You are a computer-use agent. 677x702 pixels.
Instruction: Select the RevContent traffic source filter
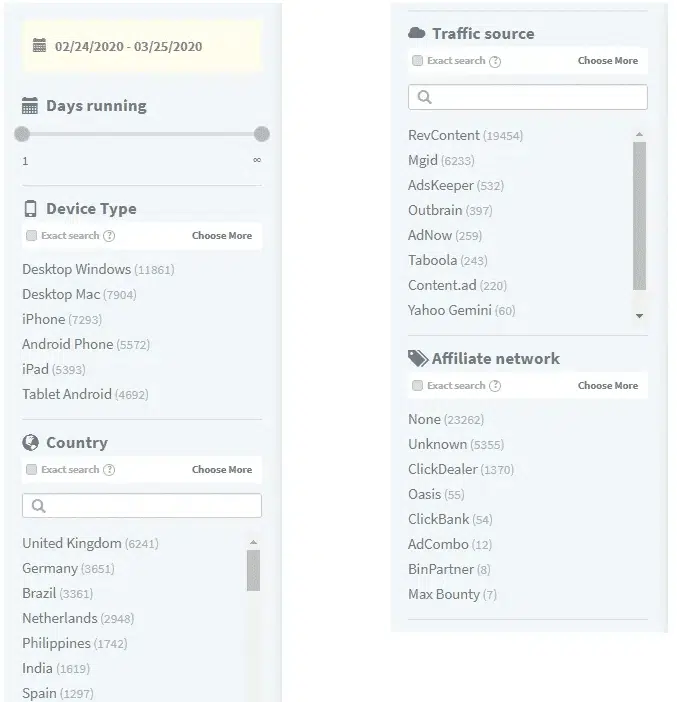[x=444, y=136]
